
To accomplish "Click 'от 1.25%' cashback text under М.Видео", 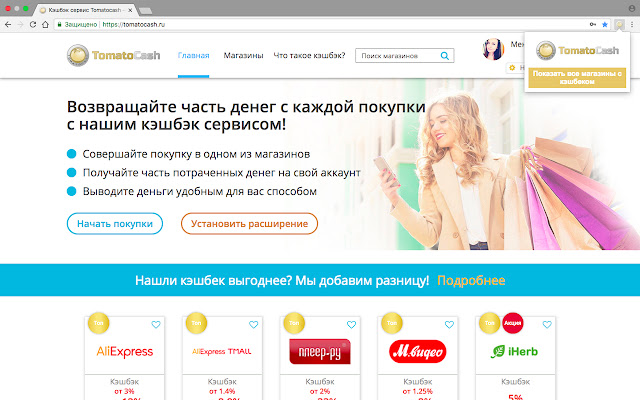I will point(418,391).
